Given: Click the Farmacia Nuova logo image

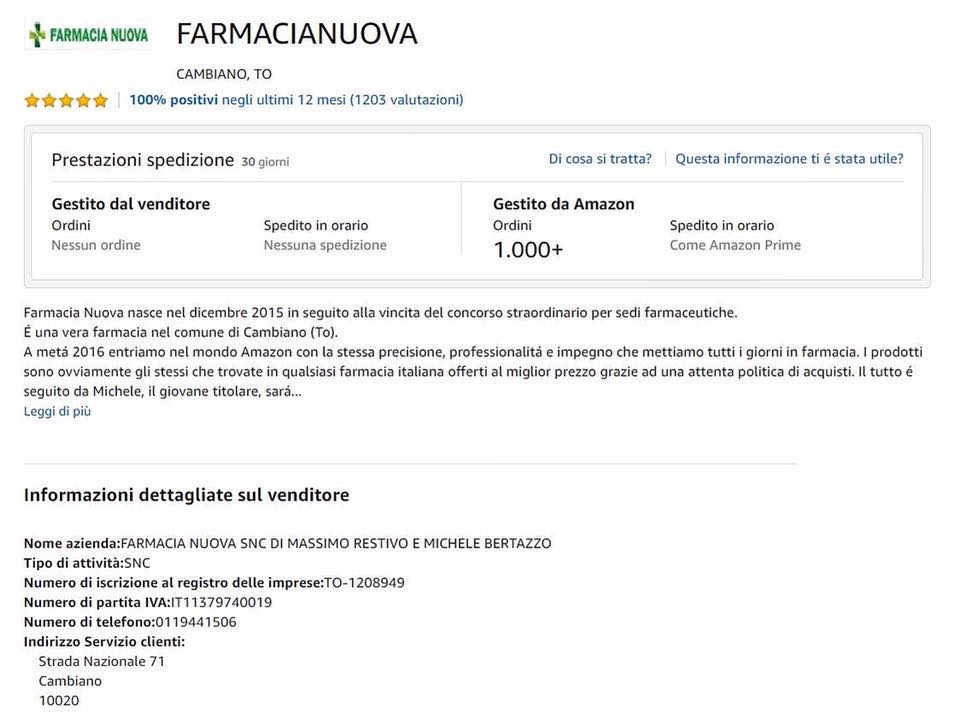Looking at the screenshot, I should [x=89, y=35].
